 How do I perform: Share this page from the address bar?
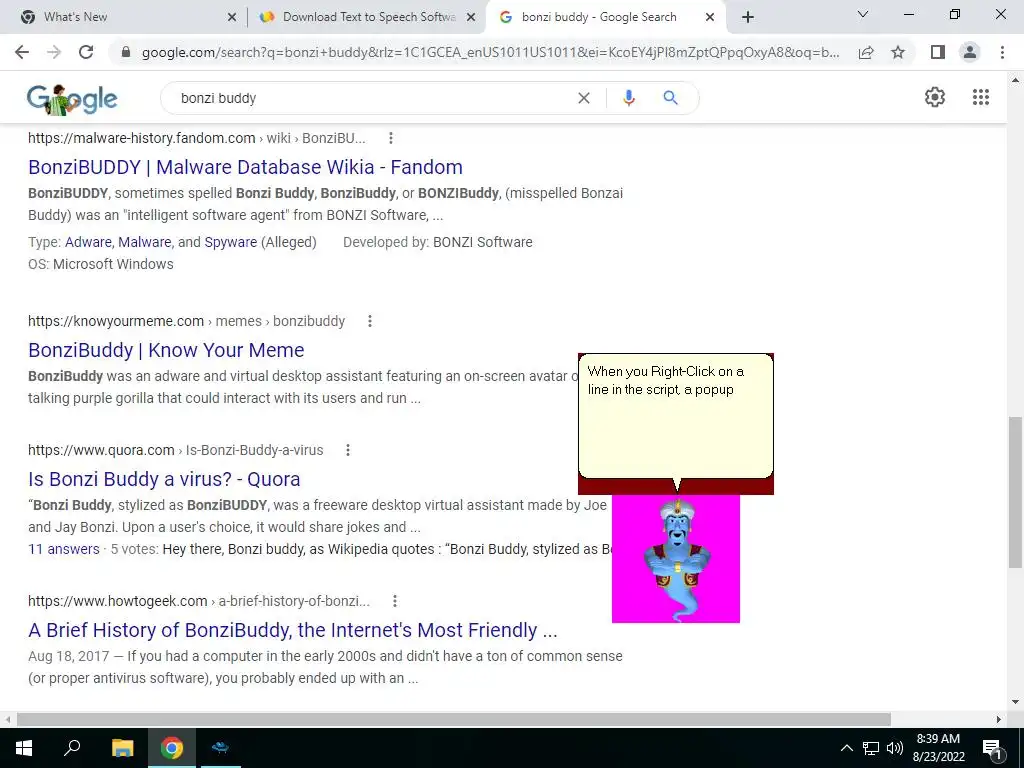point(866,52)
